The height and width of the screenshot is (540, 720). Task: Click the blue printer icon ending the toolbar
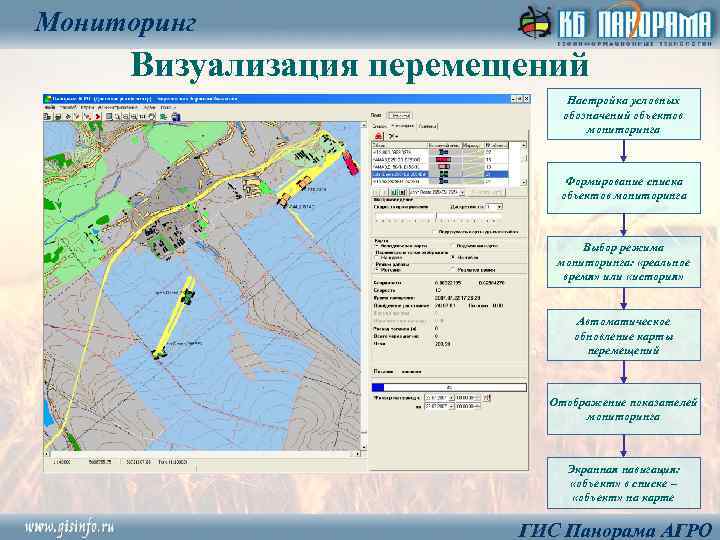176,117
